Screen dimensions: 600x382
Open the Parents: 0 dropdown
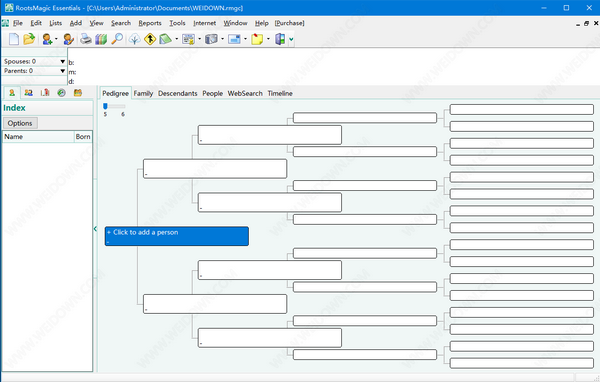point(62,71)
